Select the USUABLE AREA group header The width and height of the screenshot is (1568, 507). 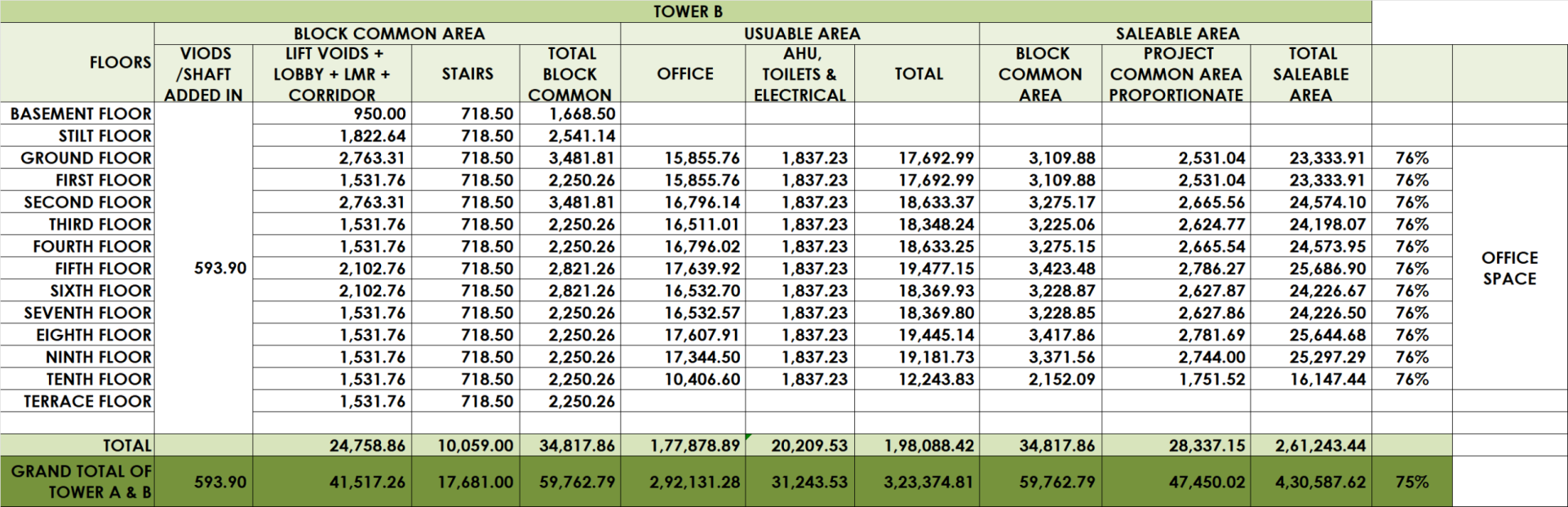pos(801,33)
